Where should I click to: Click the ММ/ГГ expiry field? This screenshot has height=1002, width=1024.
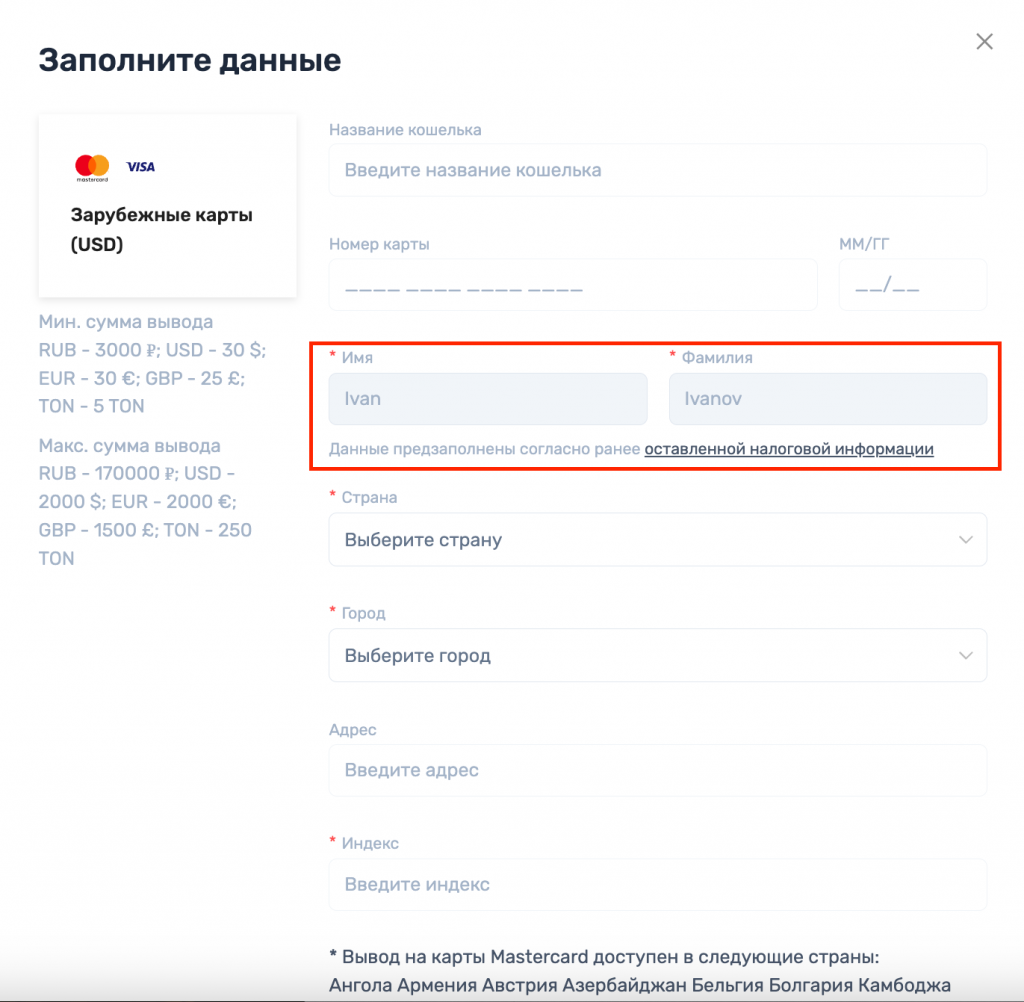912,285
